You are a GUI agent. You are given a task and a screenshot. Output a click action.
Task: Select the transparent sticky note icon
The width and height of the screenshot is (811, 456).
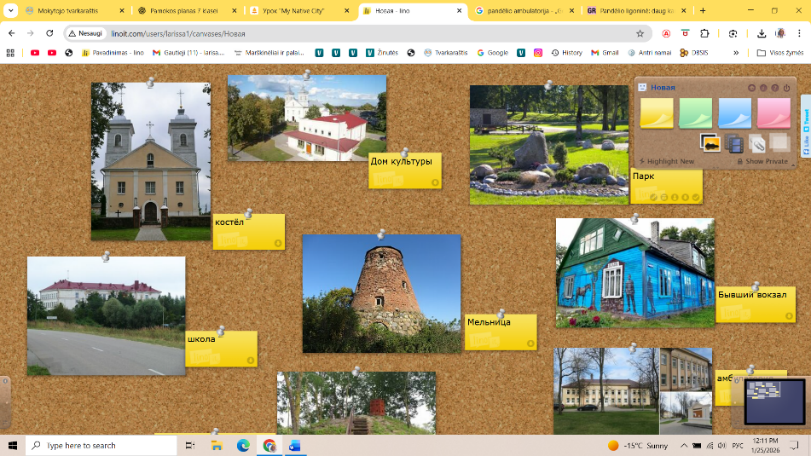point(779,144)
